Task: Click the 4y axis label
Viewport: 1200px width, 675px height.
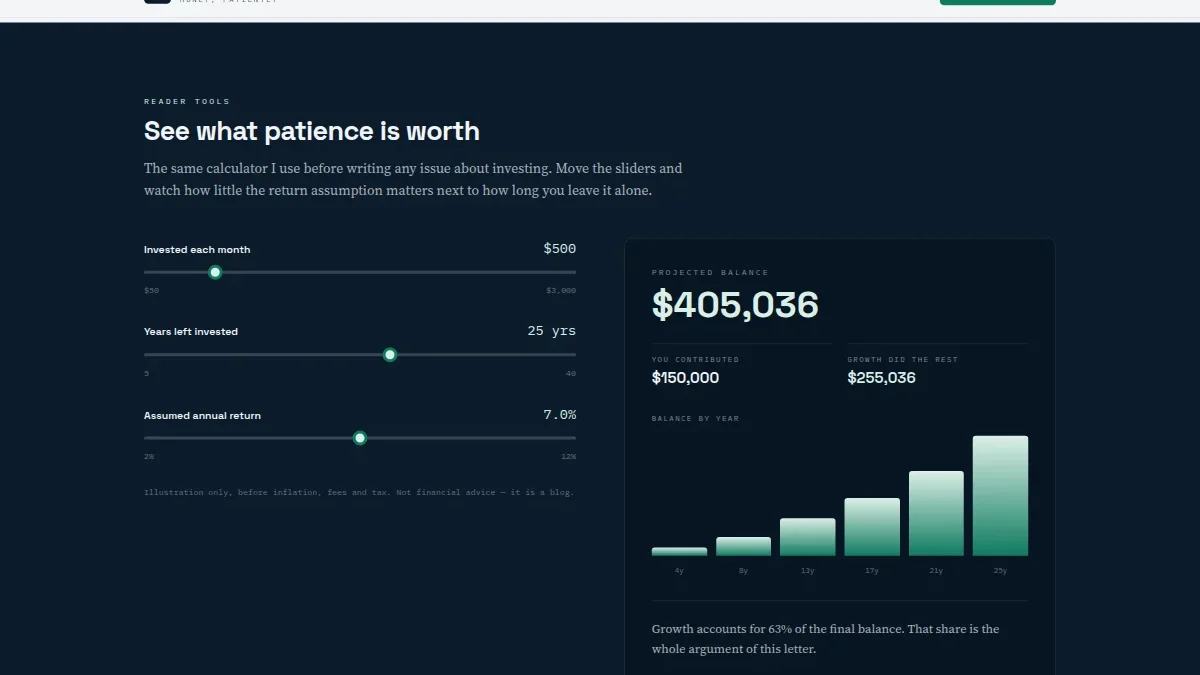Action: pyautogui.click(x=679, y=571)
